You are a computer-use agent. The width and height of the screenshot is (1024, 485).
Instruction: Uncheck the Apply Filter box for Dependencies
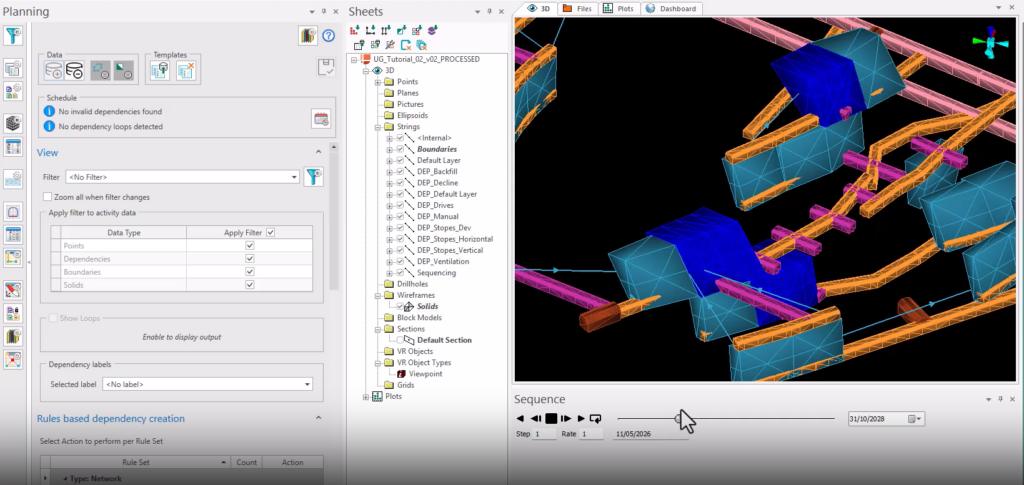[x=249, y=258]
